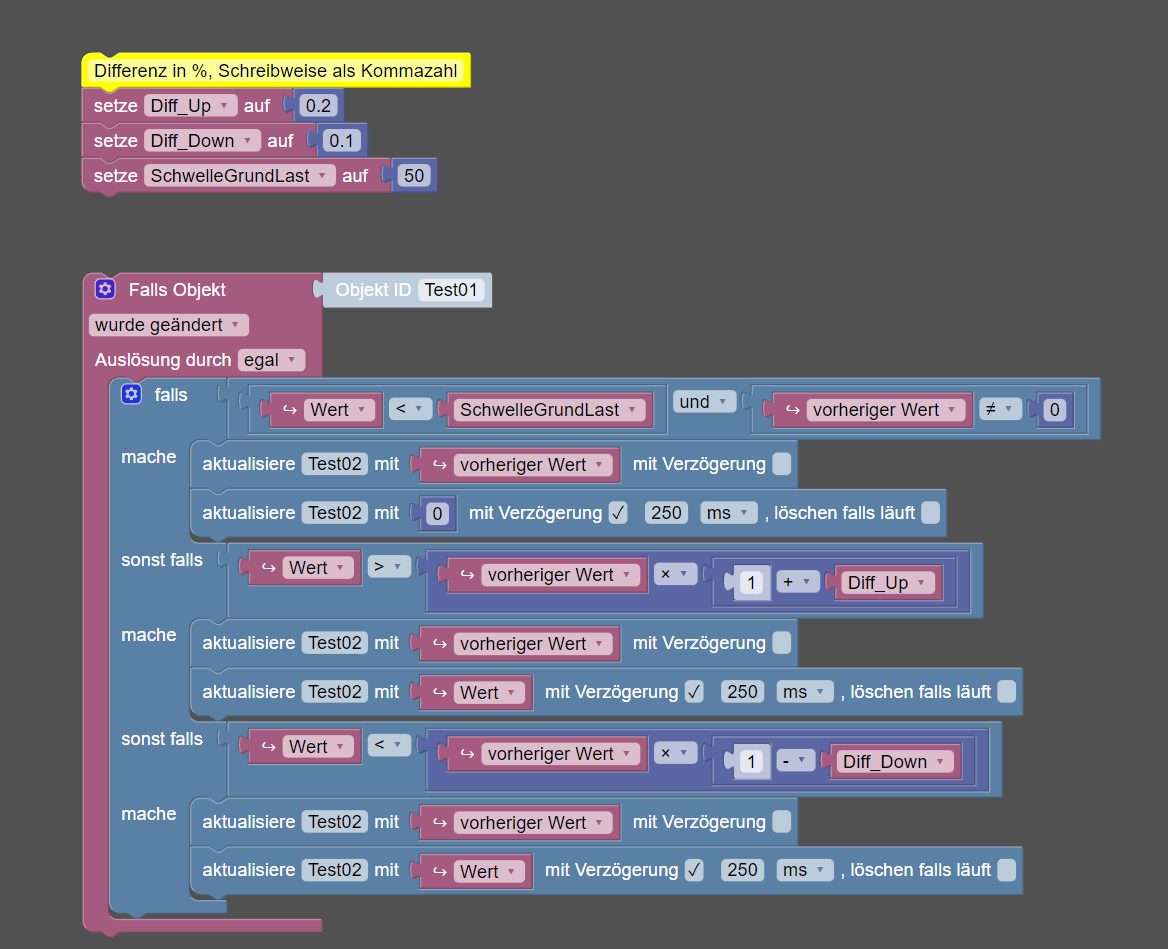The width and height of the screenshot is (1168, 949).
Task: Select Test02 in first aktualisiere block
Action: [x=334, y=464]
